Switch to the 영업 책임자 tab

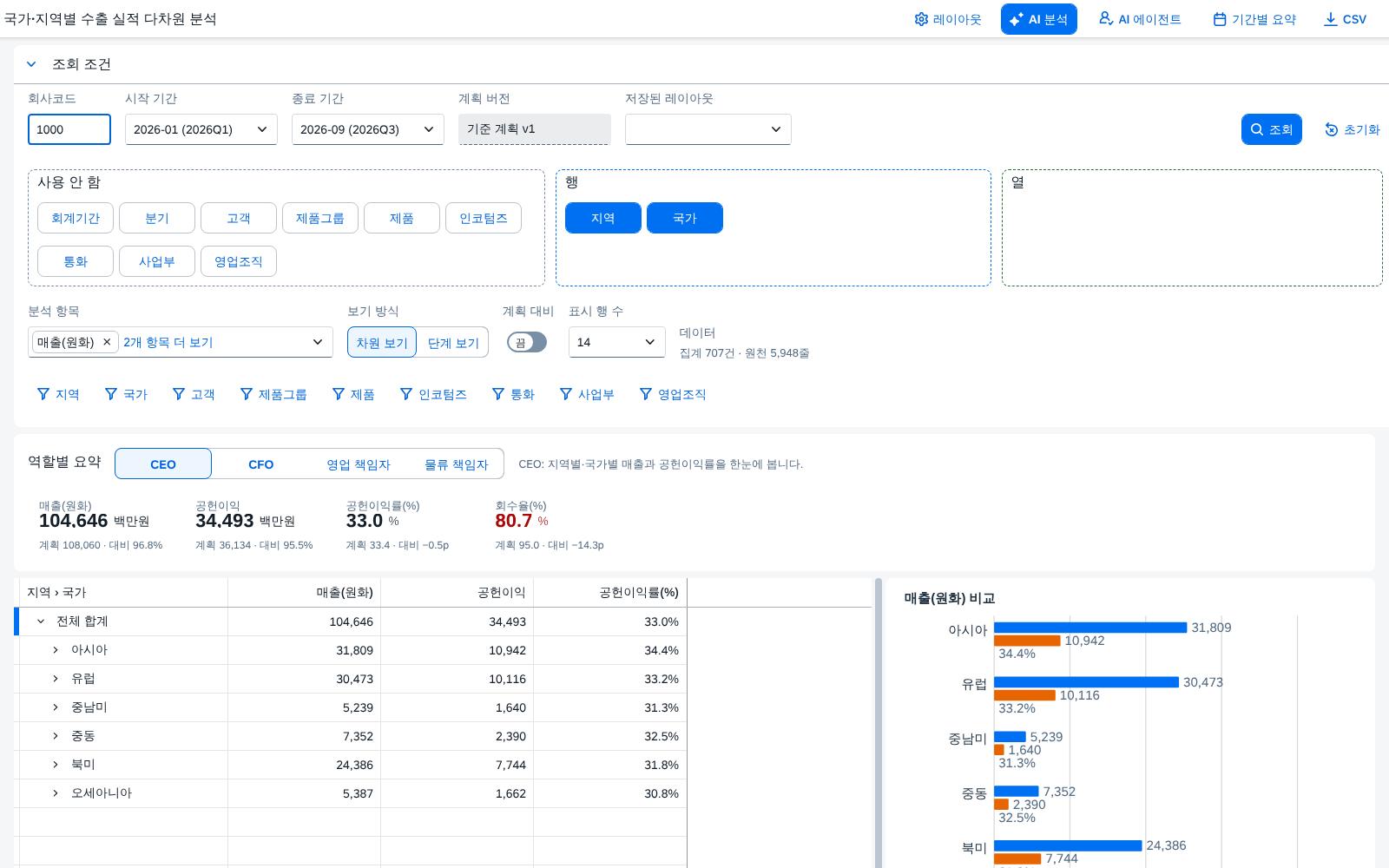pos(359,464)
